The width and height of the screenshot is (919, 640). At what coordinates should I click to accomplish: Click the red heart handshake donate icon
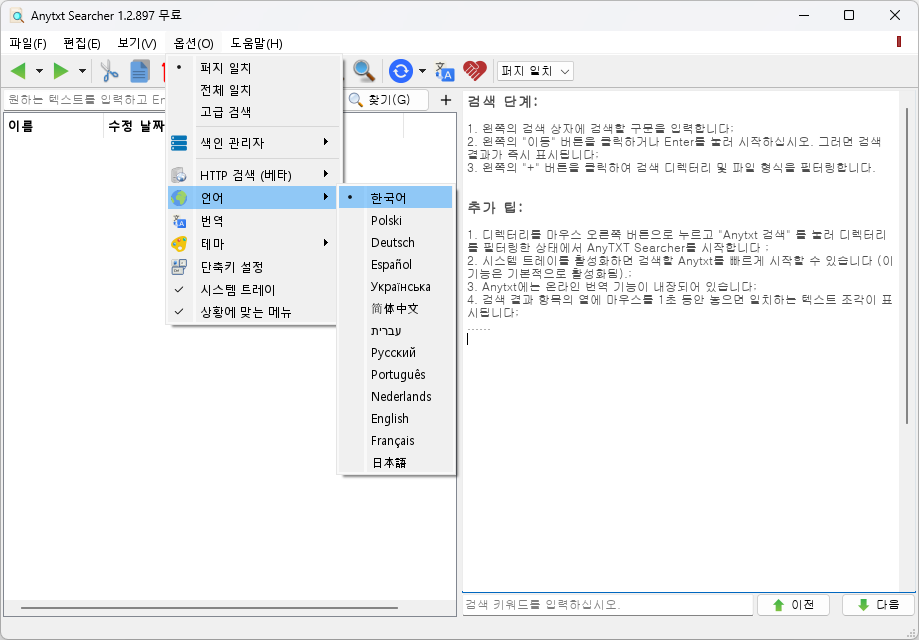click(x=475, y=71)
